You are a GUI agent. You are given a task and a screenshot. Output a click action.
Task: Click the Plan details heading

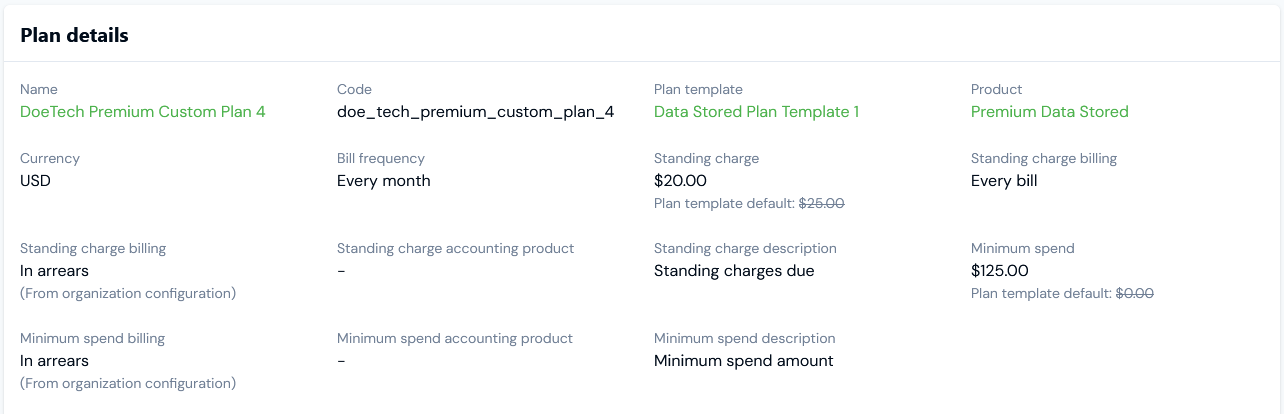74,35
